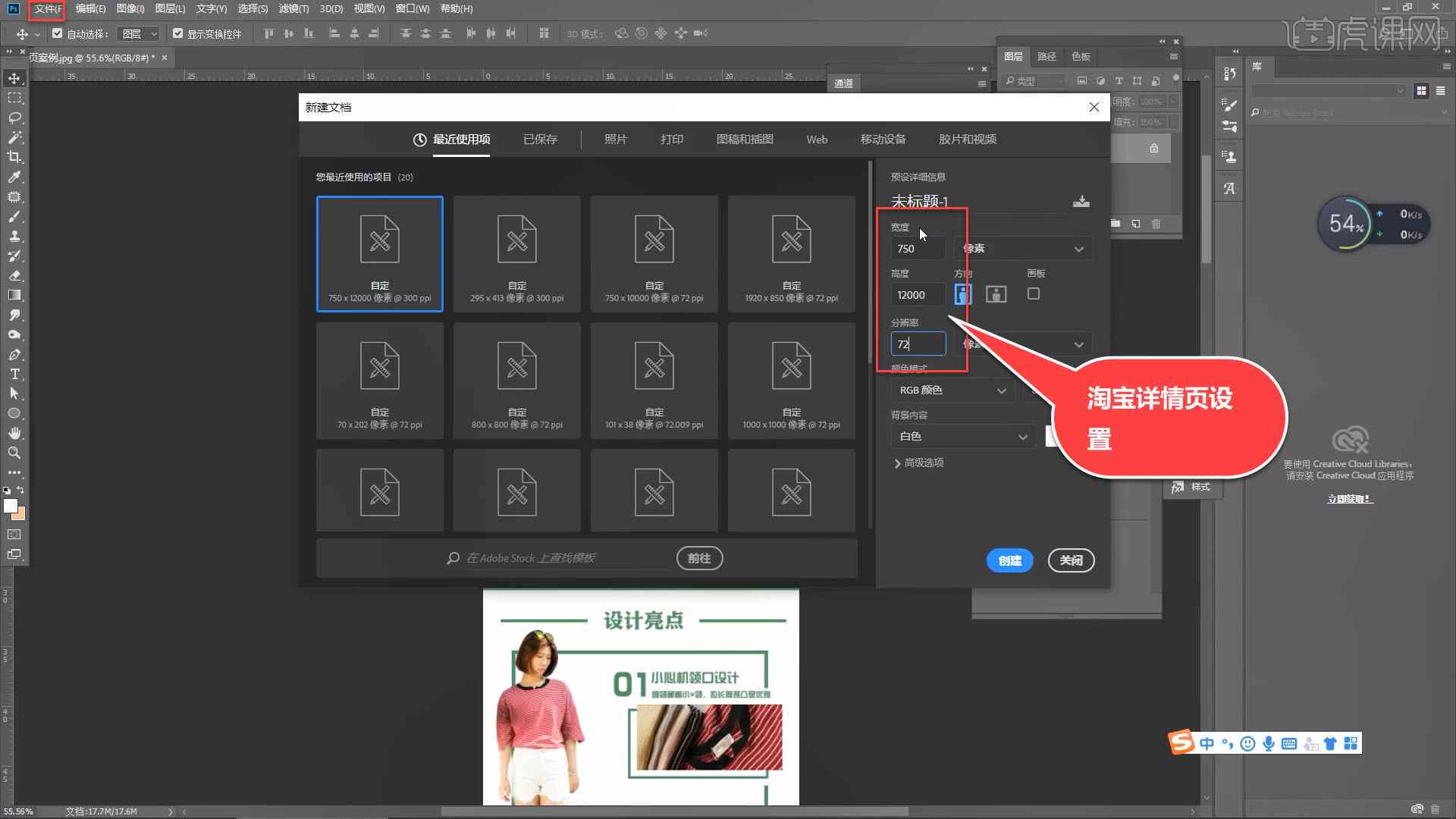Select the Hand tool
This screenshot has width=1456, height=819.
click(14, 433)
